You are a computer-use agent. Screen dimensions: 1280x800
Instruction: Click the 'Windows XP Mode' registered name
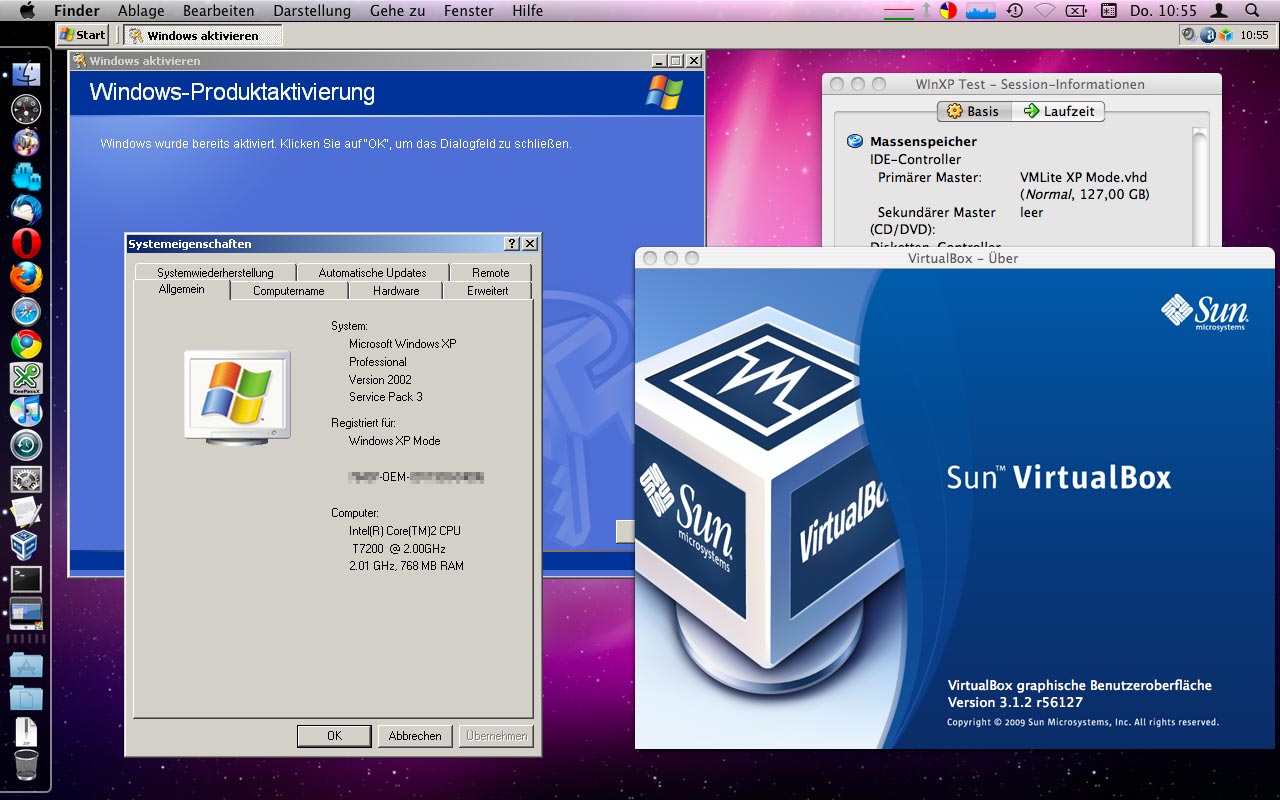click(394, 440)
